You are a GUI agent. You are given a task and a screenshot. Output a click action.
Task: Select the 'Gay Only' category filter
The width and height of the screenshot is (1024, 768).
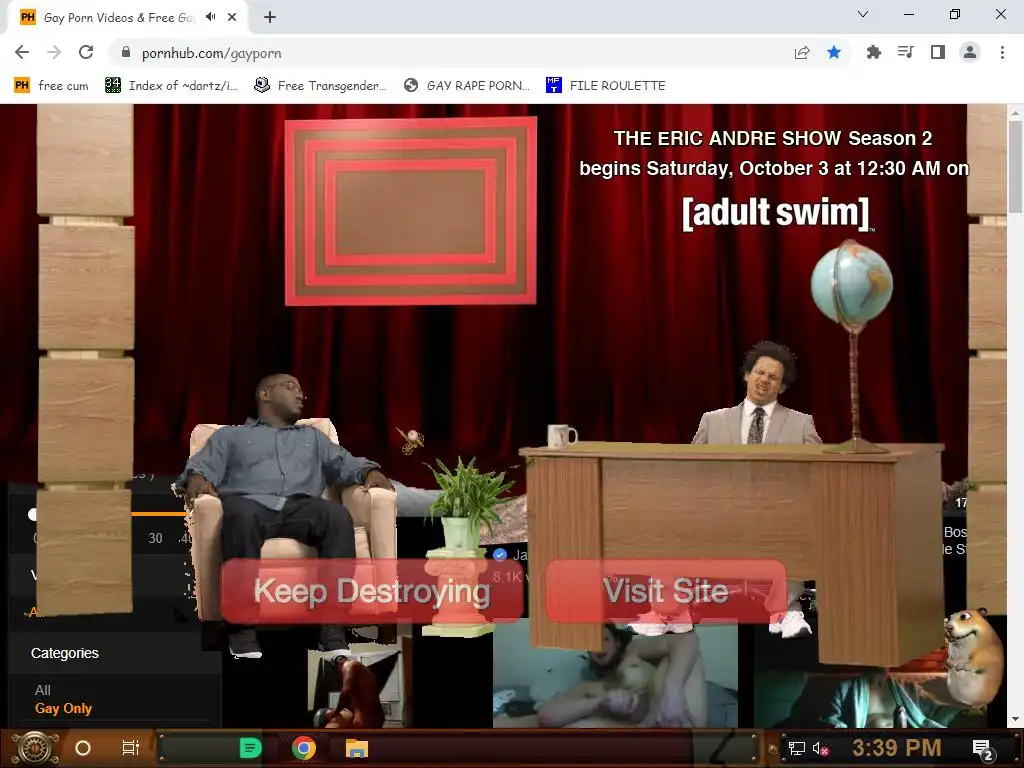pos(63,709)
